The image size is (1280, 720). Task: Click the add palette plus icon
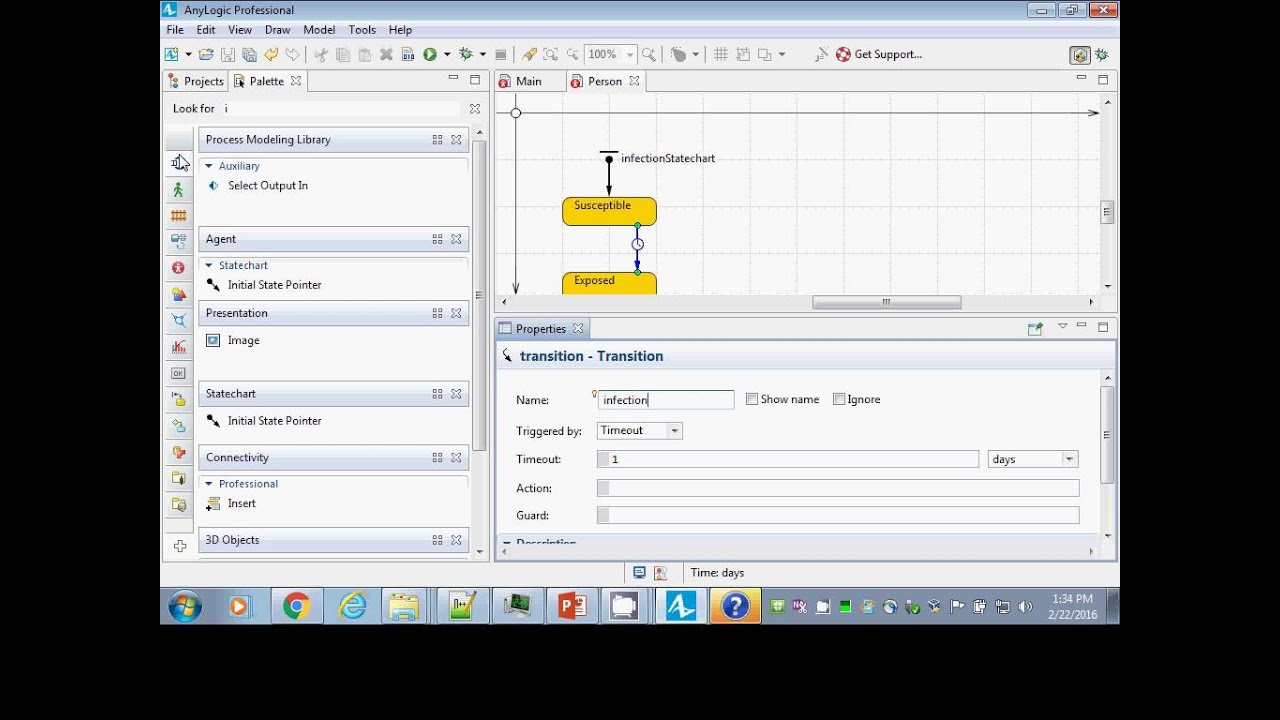[180, 546]
